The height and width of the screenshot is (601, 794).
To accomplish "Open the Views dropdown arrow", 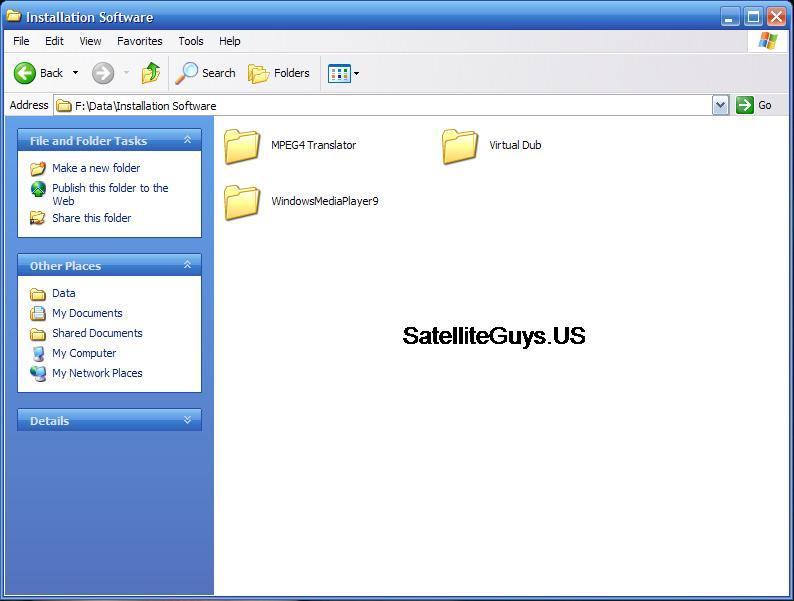I will point(356,73).
